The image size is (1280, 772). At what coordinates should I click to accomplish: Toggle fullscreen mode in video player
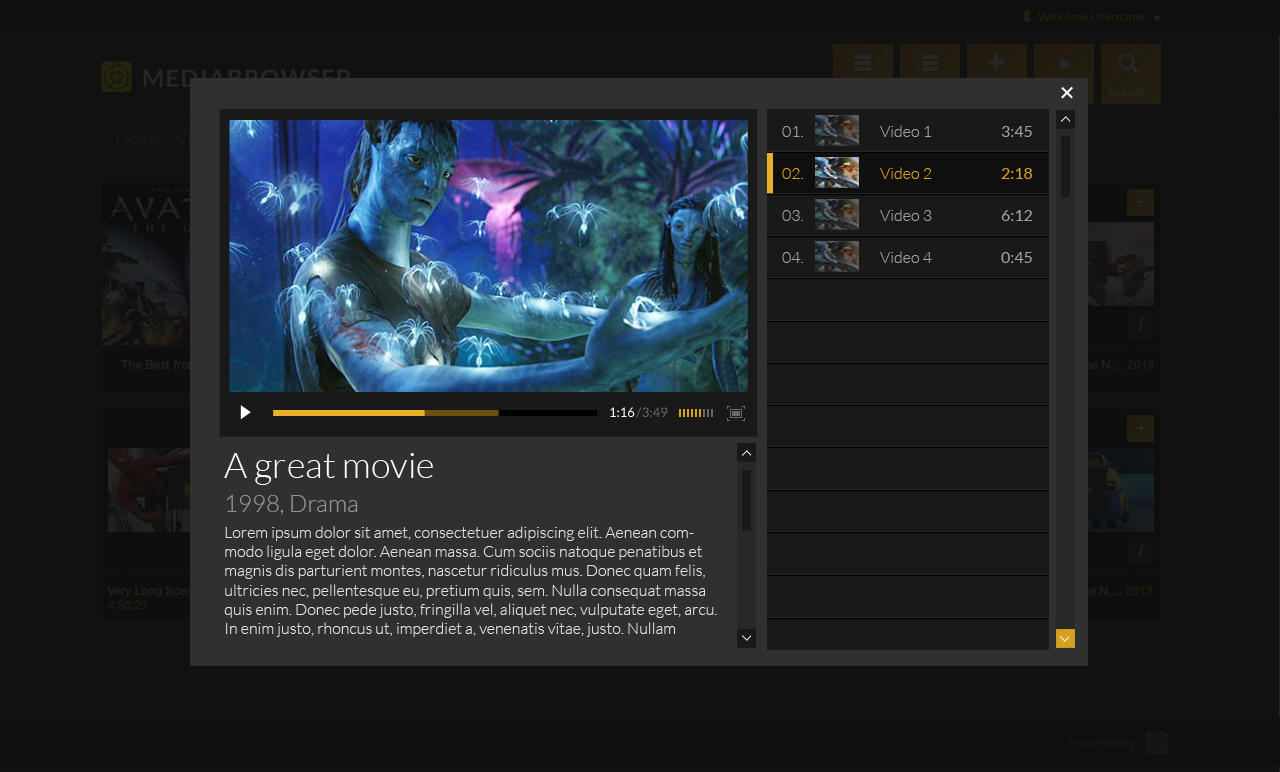pos(736,413)
